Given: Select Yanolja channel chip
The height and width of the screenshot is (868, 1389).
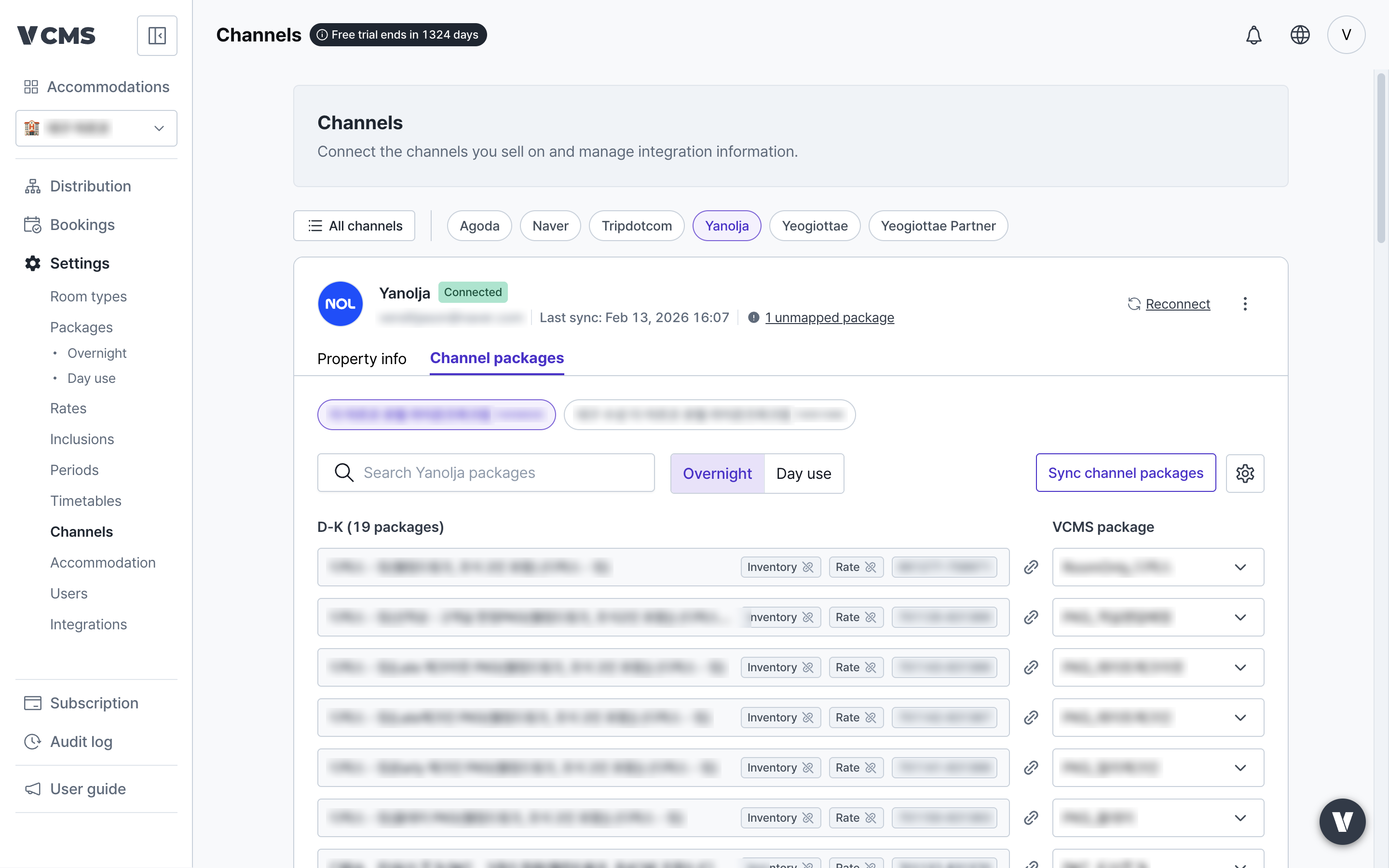Looking at the screenshot, I should [727, 226].
